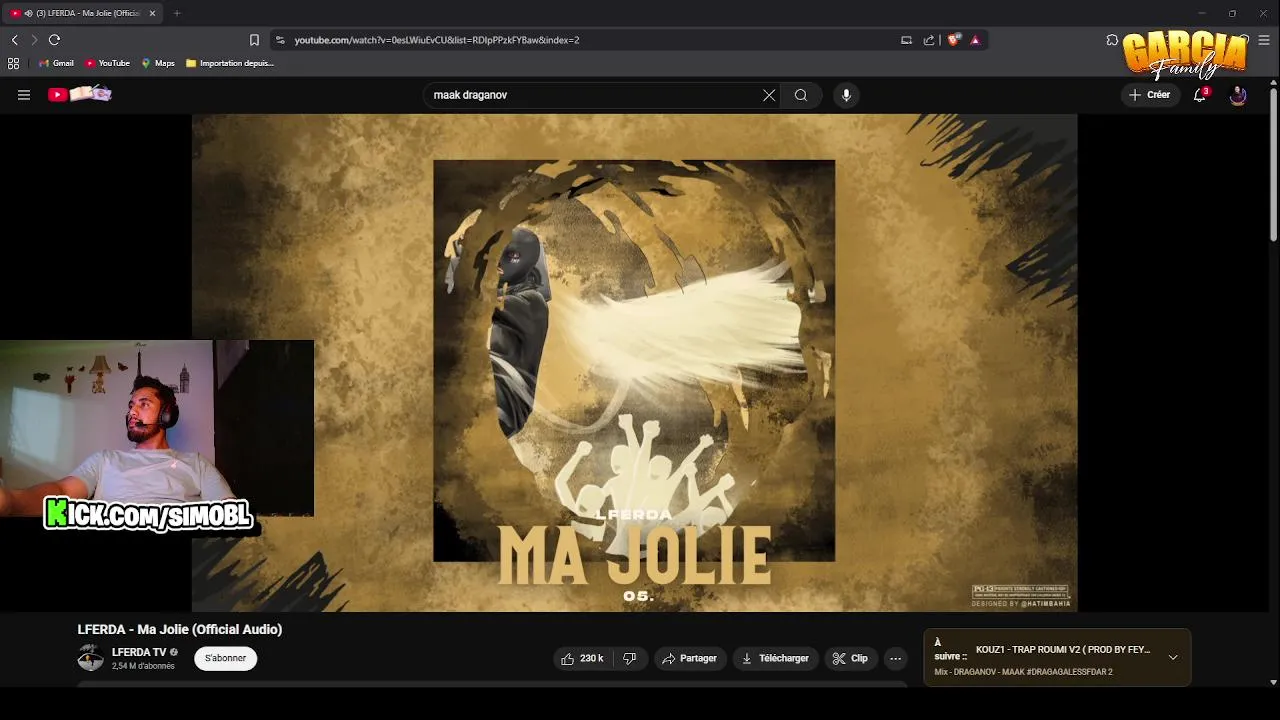The image size is (1280, 720).
Task: Submit search with the magnifier icon
Action: [x=801, y=95]
